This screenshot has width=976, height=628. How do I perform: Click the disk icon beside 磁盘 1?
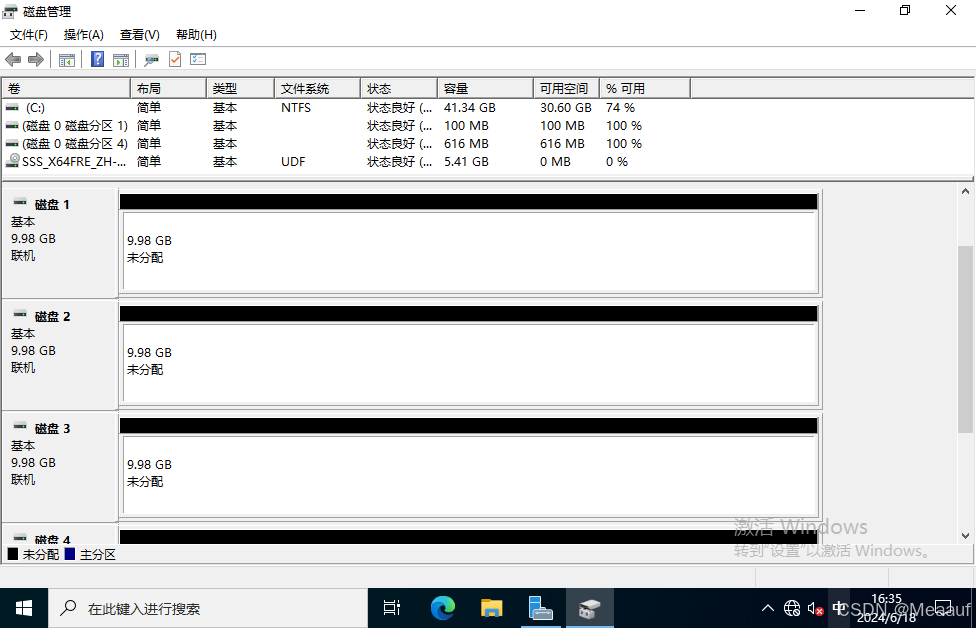20,202
